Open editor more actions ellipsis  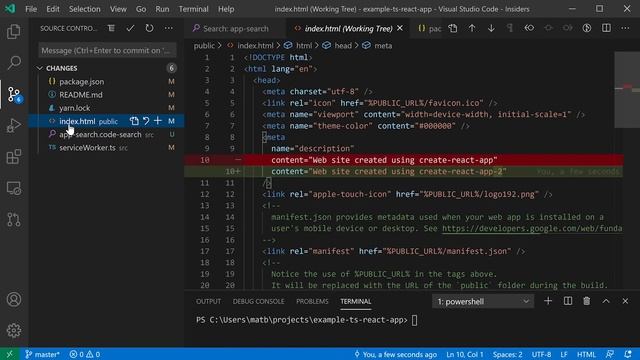coord(625,28)
